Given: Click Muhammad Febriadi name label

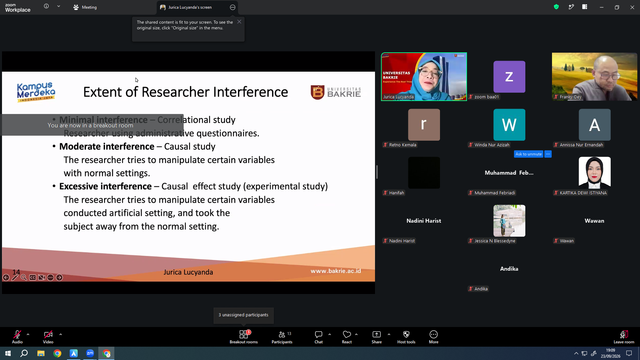Looking at the screenshot, I should click(494, 193).
